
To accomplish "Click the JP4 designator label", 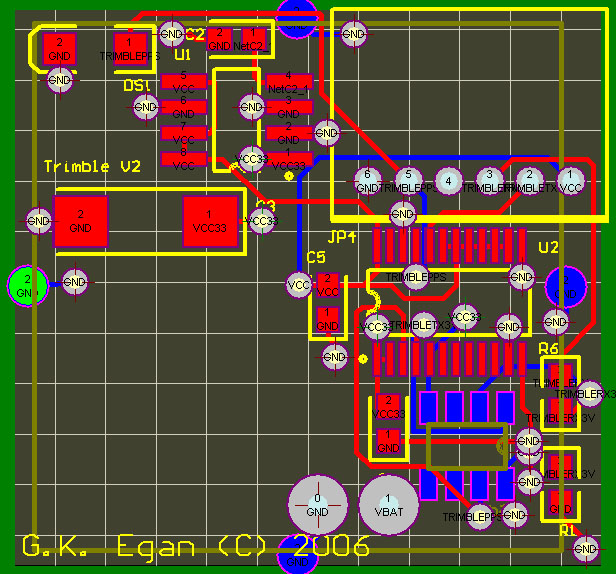I will 342,237.
